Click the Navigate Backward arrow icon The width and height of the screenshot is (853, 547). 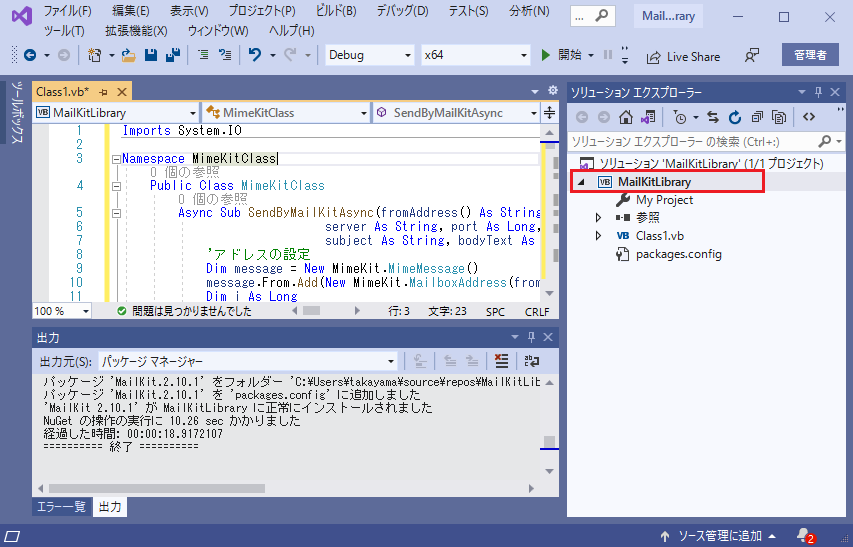pyautogui.click(x=30, y=55)
